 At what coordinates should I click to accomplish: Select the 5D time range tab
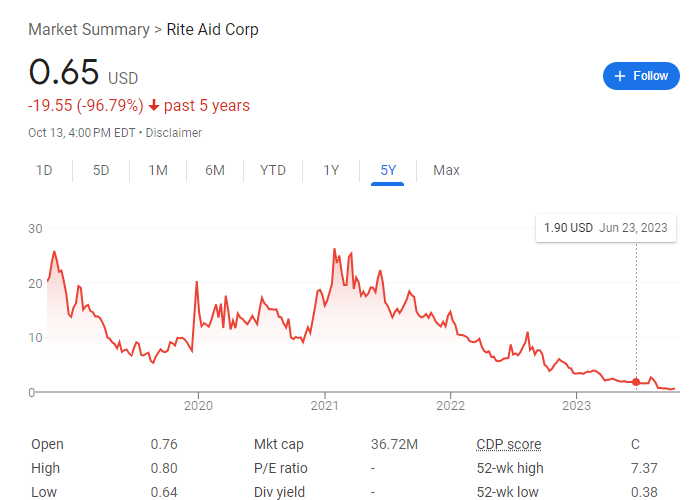pos(101,170)
